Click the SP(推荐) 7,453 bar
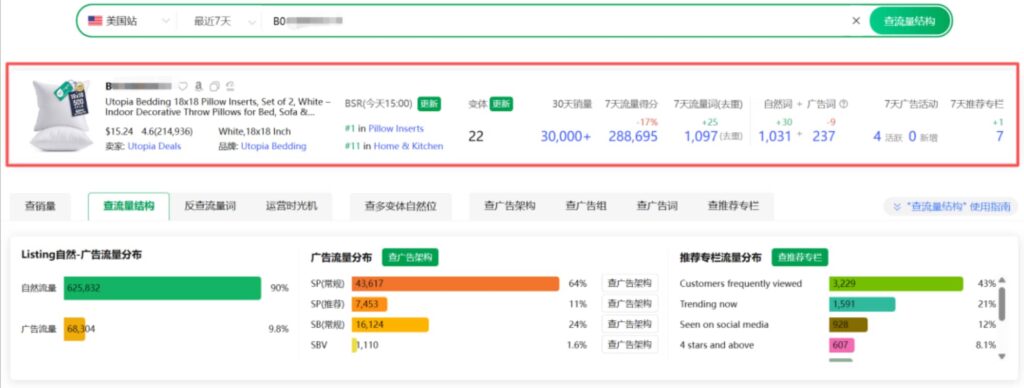 pyautogui.click(x=370, y=304)
